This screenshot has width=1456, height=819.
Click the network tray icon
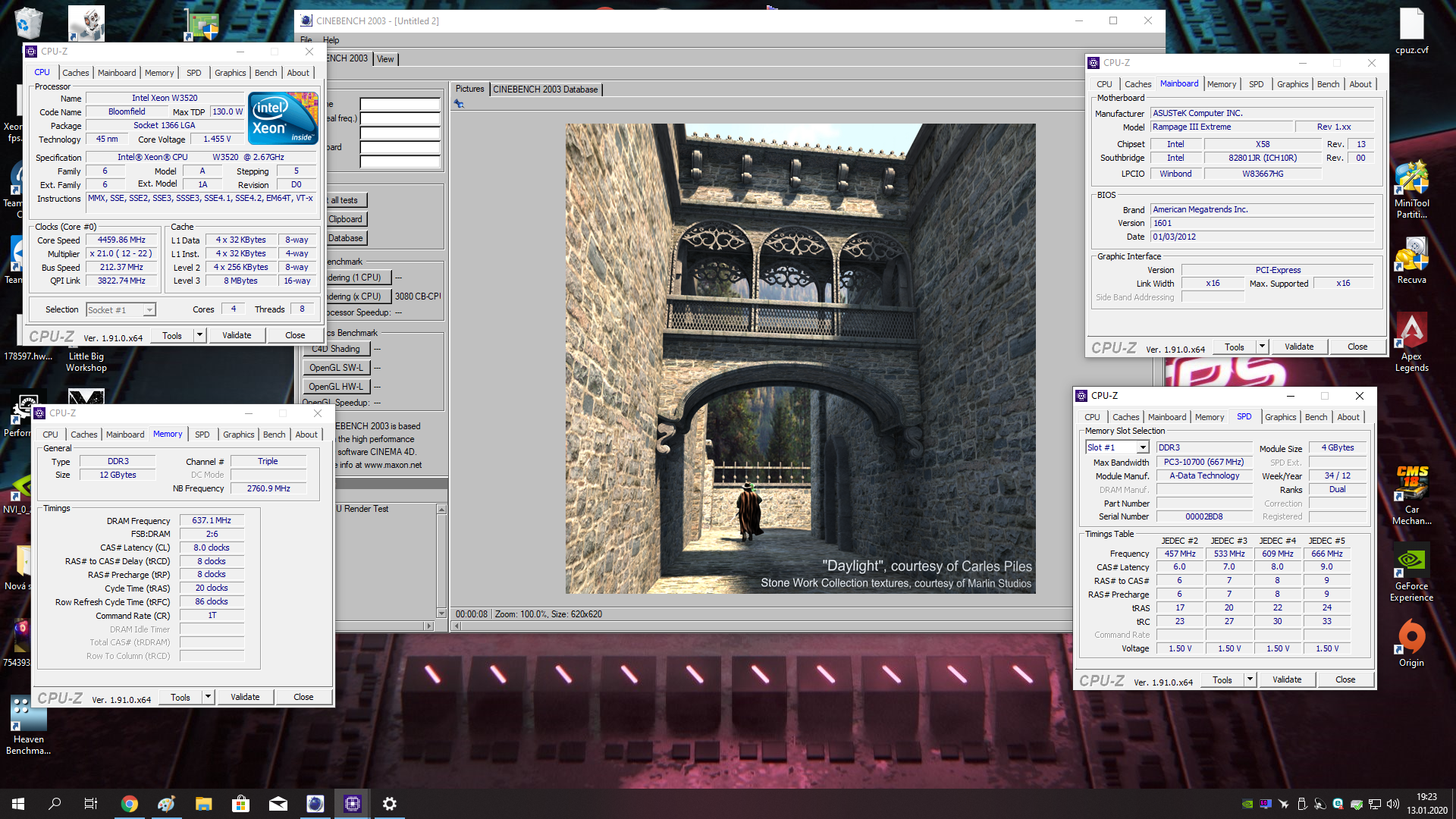pos(1375,804)
